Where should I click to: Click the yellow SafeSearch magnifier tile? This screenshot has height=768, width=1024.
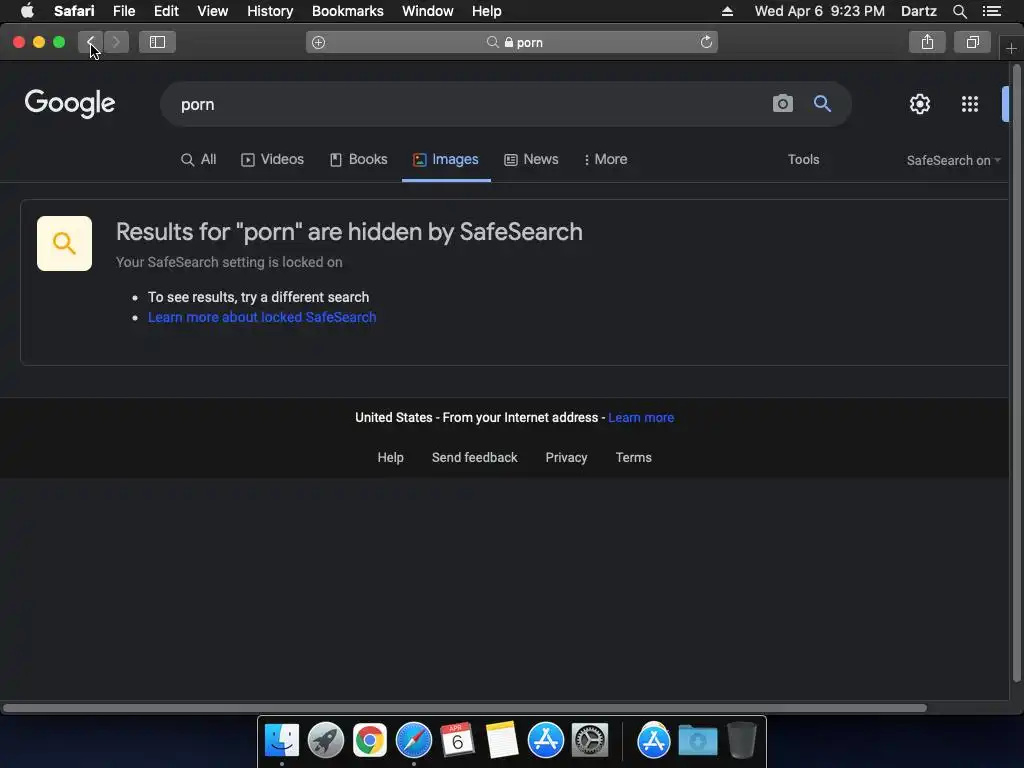click(64, 244)
